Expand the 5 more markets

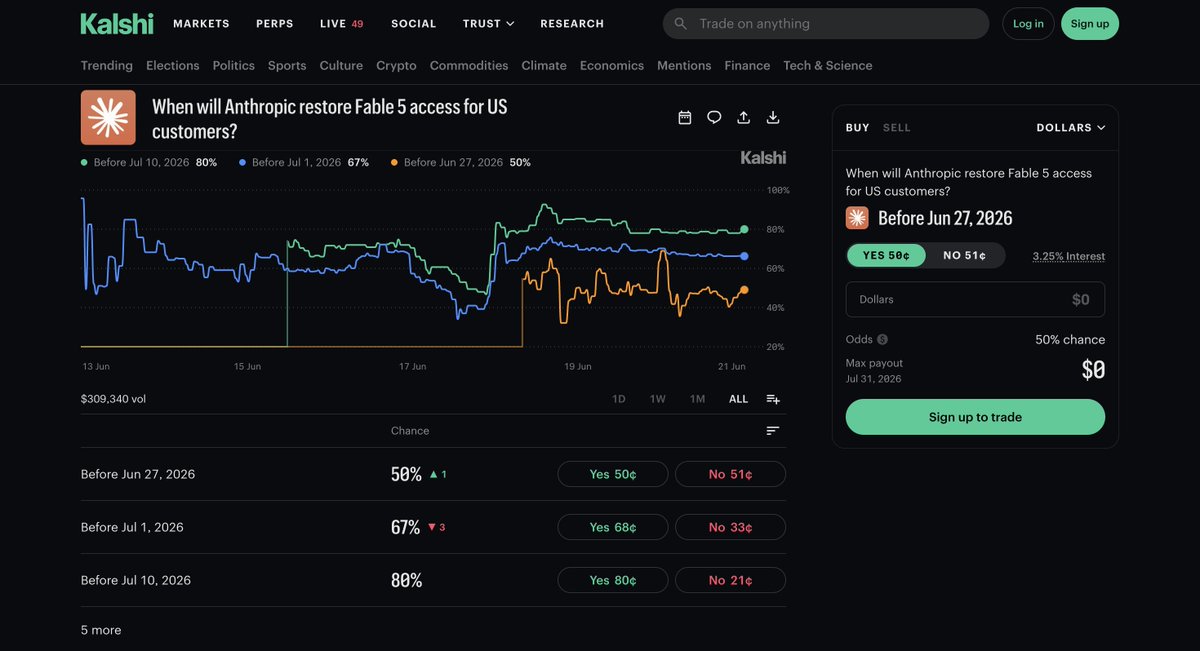point(101,630)
